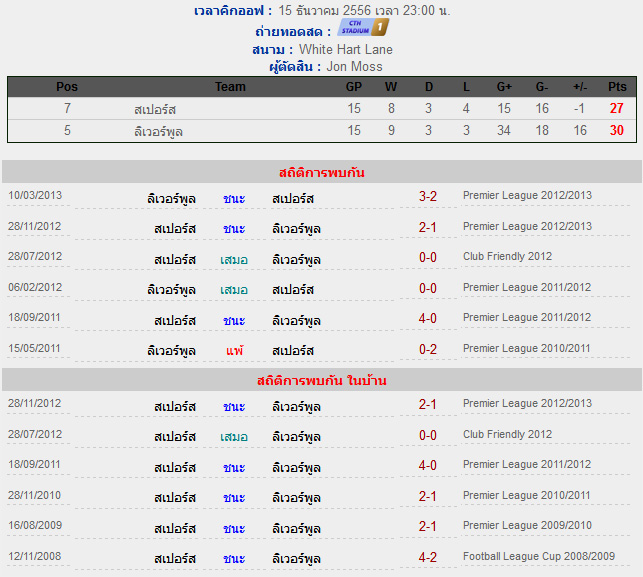Click Premier League 2009/2010 competition text

click(527, 525)
